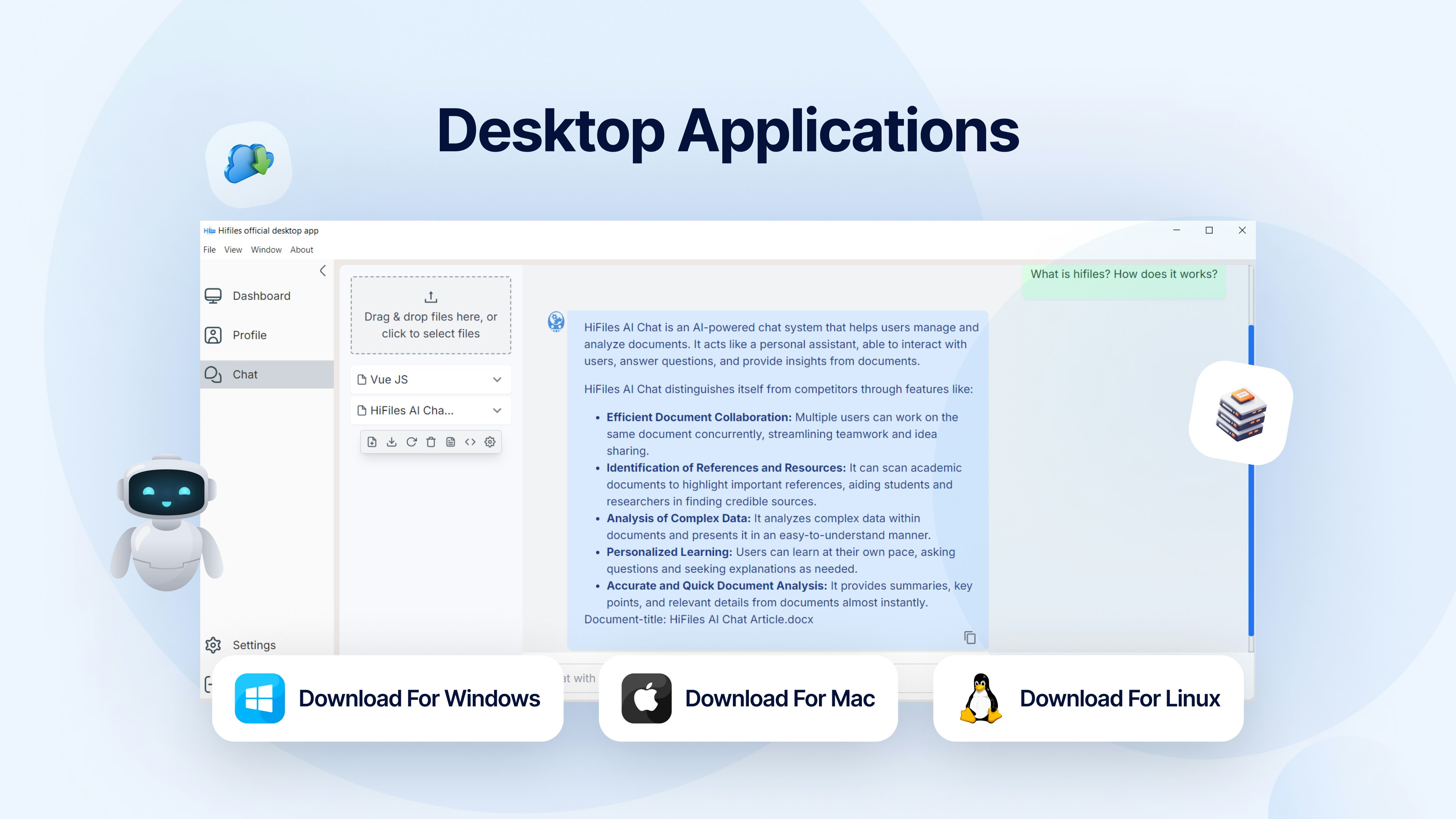
Task: Click Download For Windows button
Action: (388, 698)
